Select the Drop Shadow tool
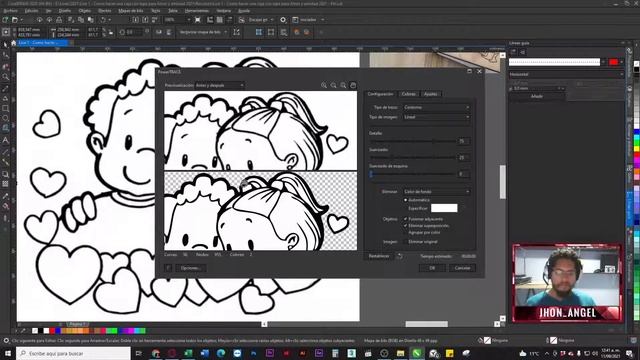The width and height of the screenshot is (640, 360). (5, 174)
